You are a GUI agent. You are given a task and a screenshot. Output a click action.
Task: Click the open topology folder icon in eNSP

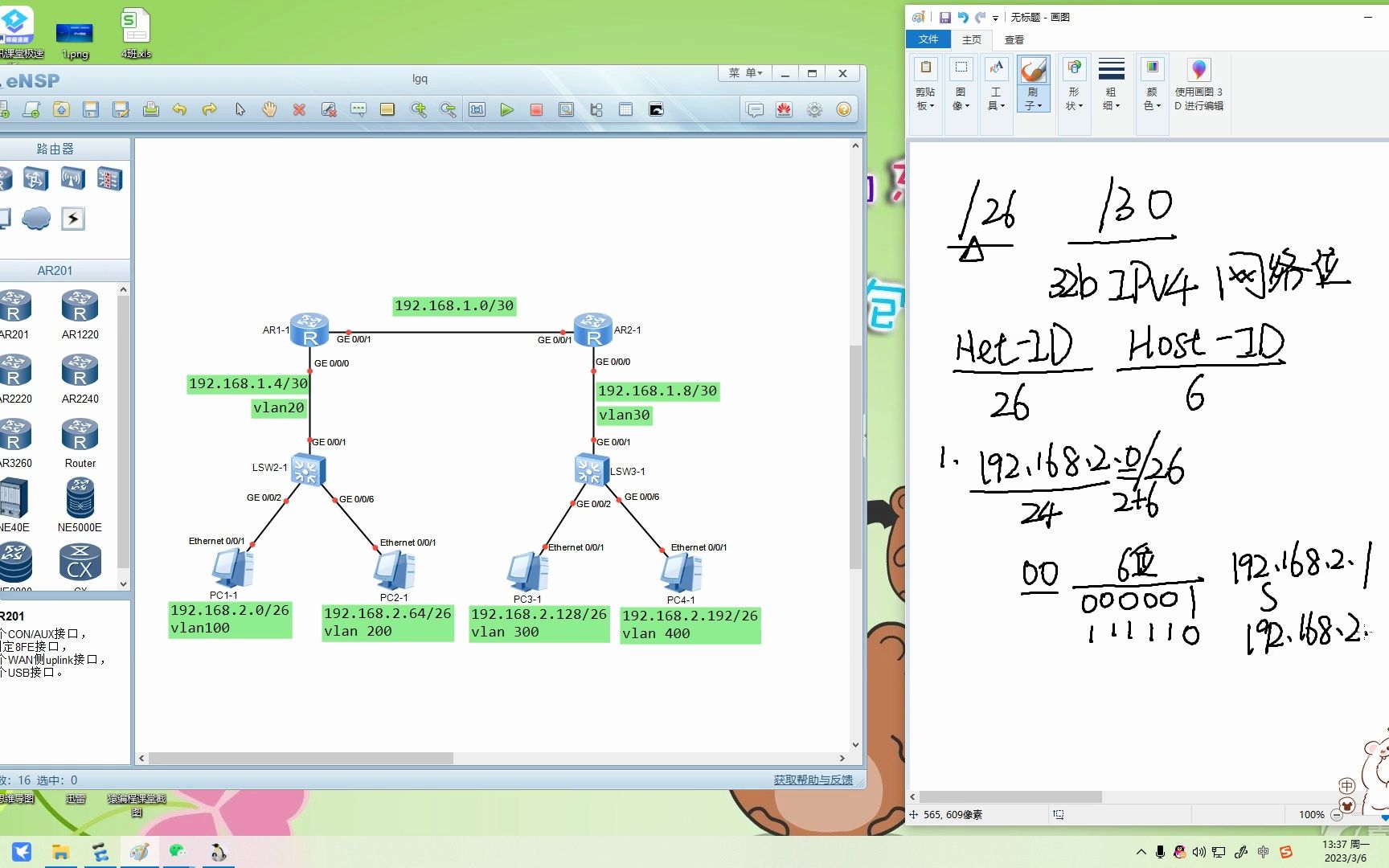click(61, 109)
